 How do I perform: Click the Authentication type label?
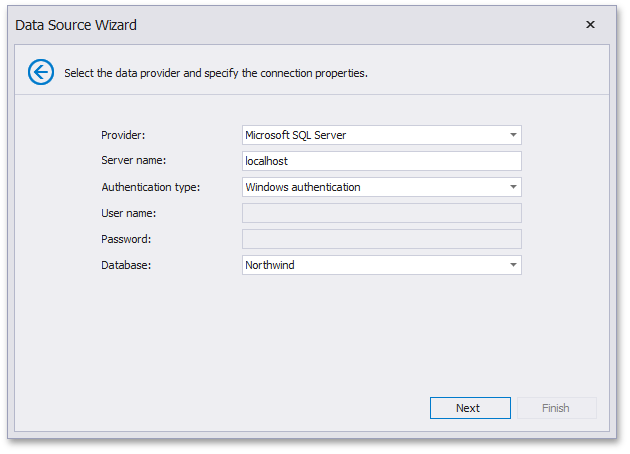pos(150,187)
